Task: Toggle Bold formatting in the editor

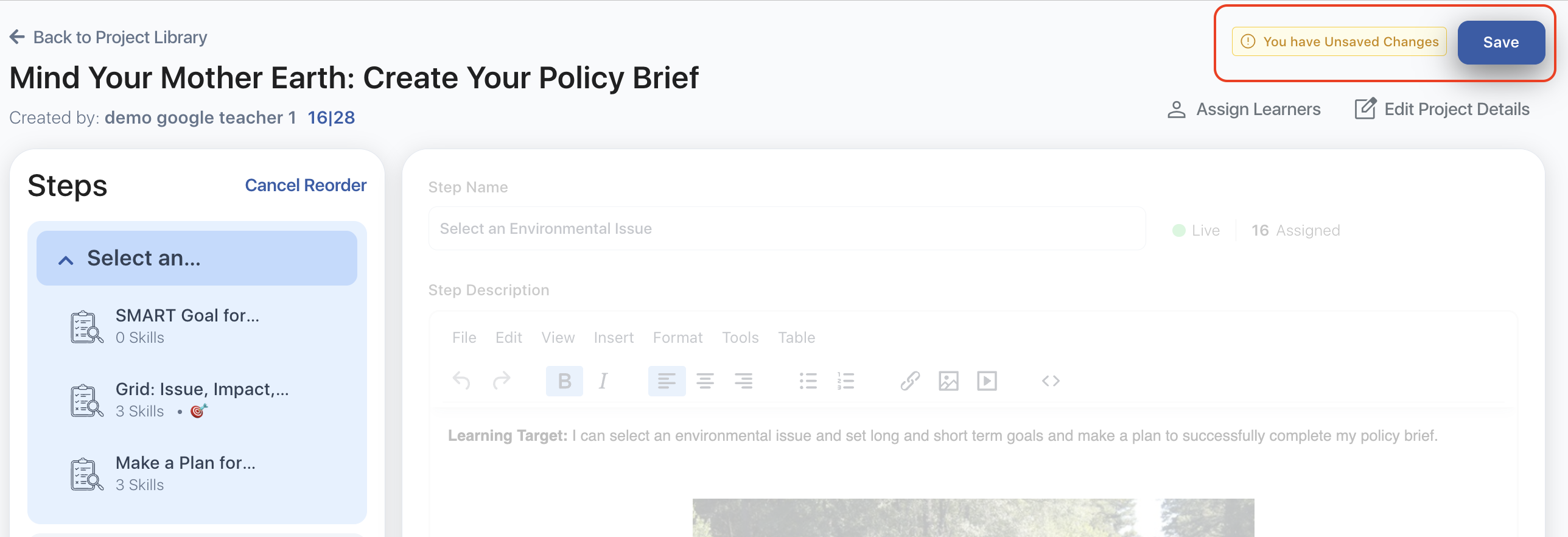Action: [x=564, y=381]
